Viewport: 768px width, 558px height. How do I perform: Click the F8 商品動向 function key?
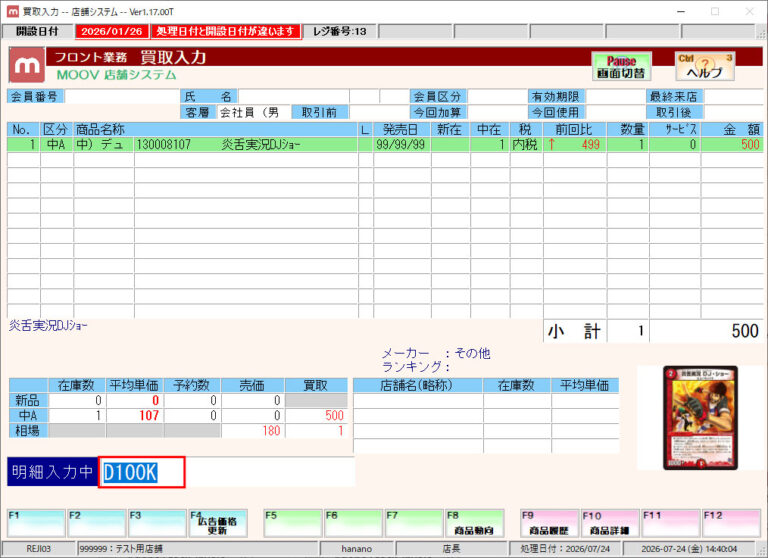click(475, 523)
